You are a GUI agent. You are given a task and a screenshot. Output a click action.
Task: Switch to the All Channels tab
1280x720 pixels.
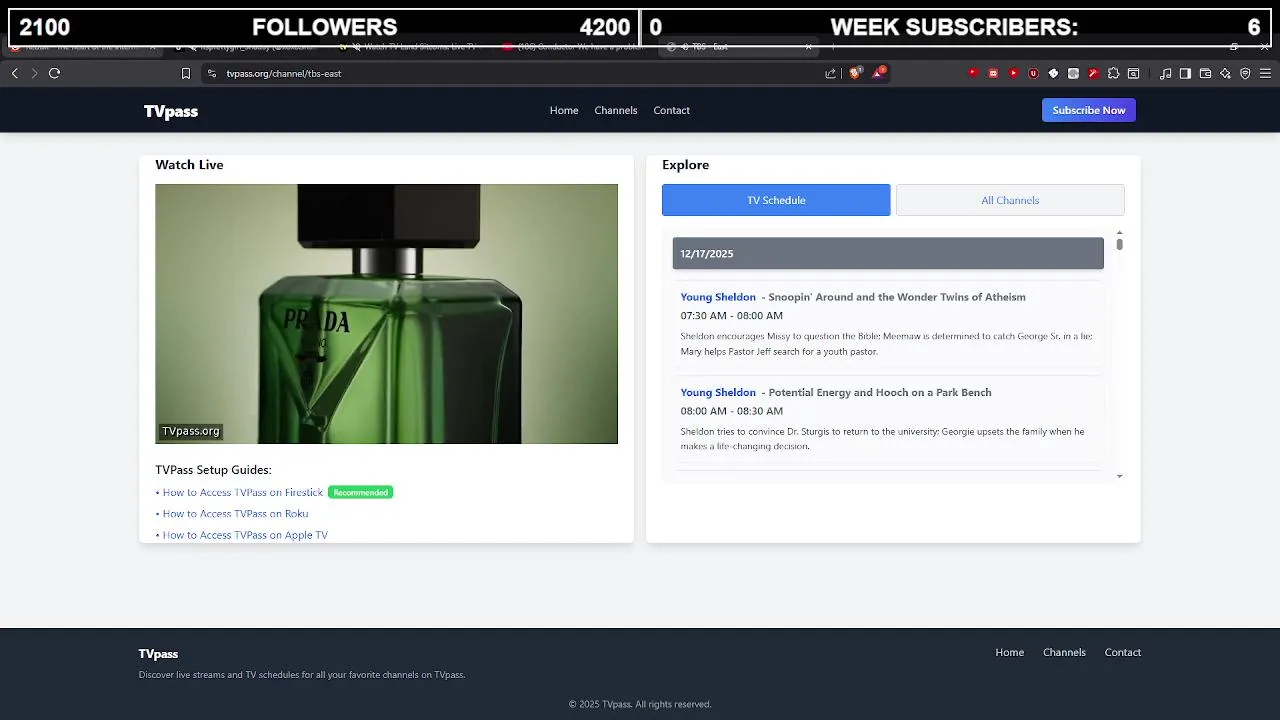pyautogui.click(x=1010, y=200)
